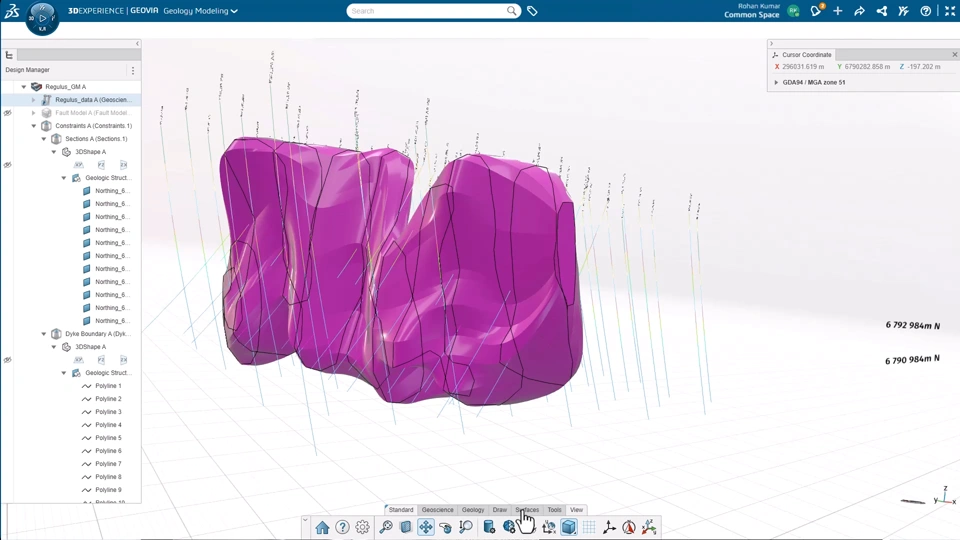Switch to the Tools toolbar tab

[554, 509]
